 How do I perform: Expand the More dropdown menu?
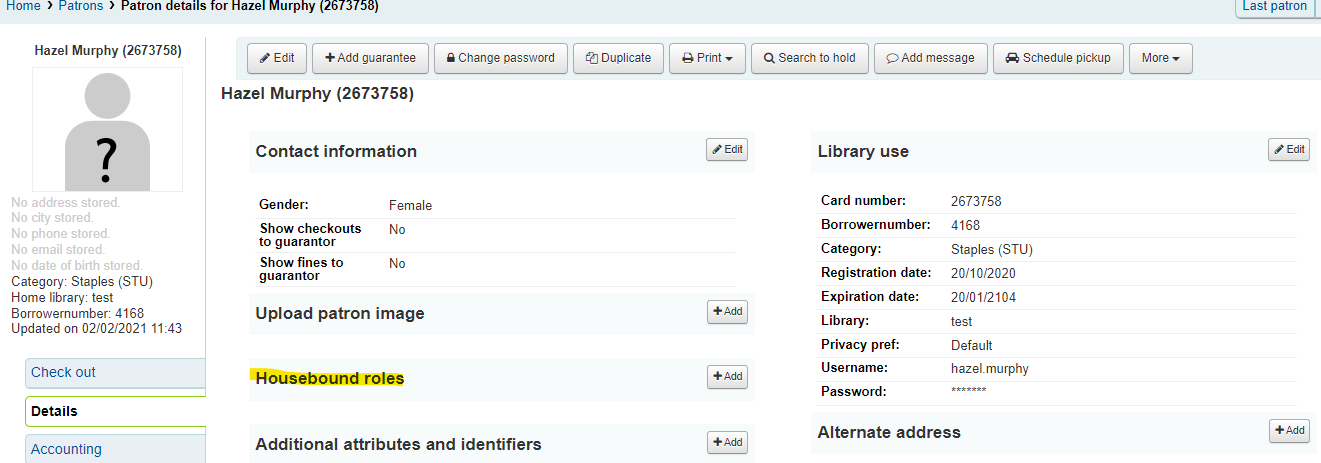pos(1160,58)
